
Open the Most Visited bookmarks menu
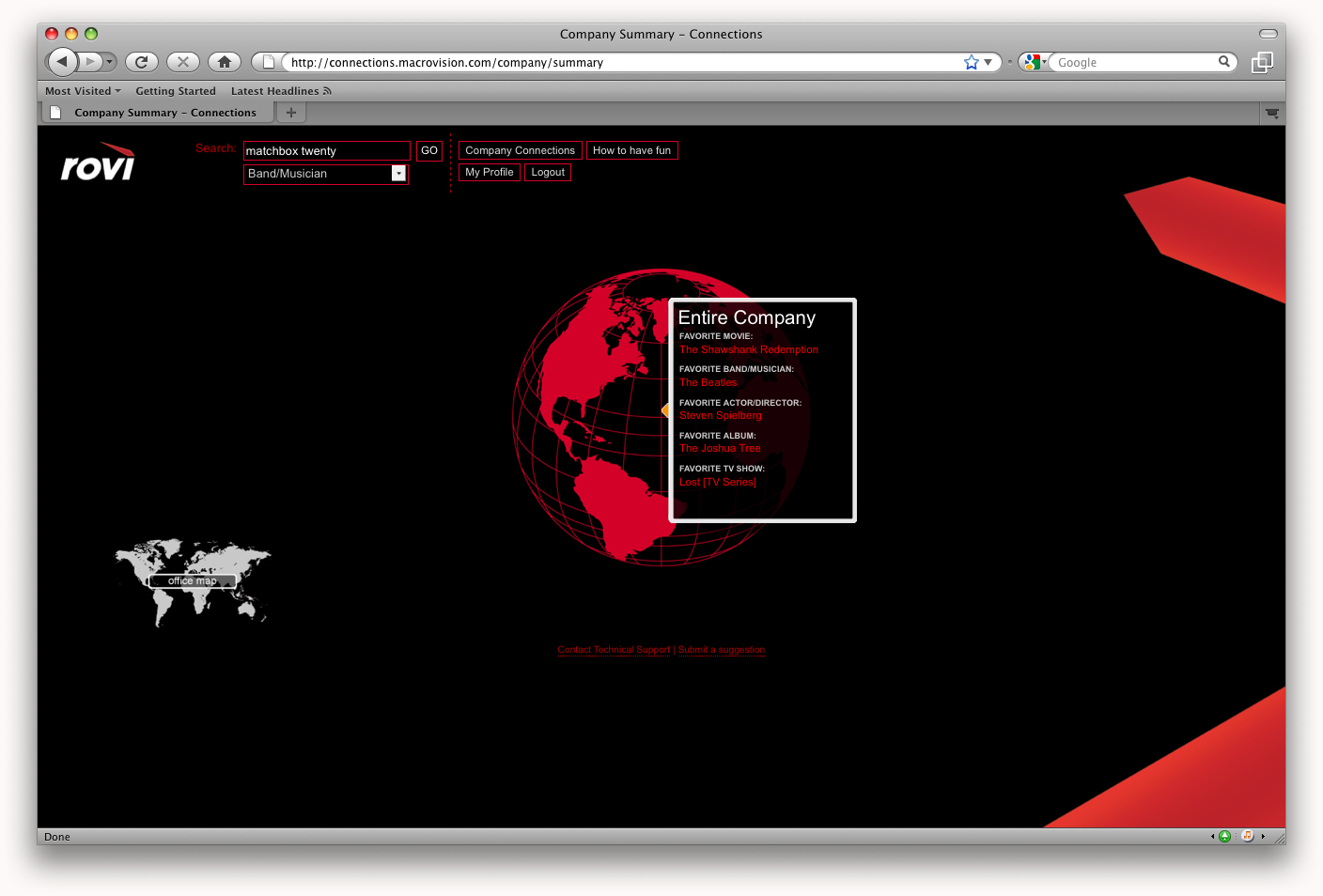pos(84,91)
